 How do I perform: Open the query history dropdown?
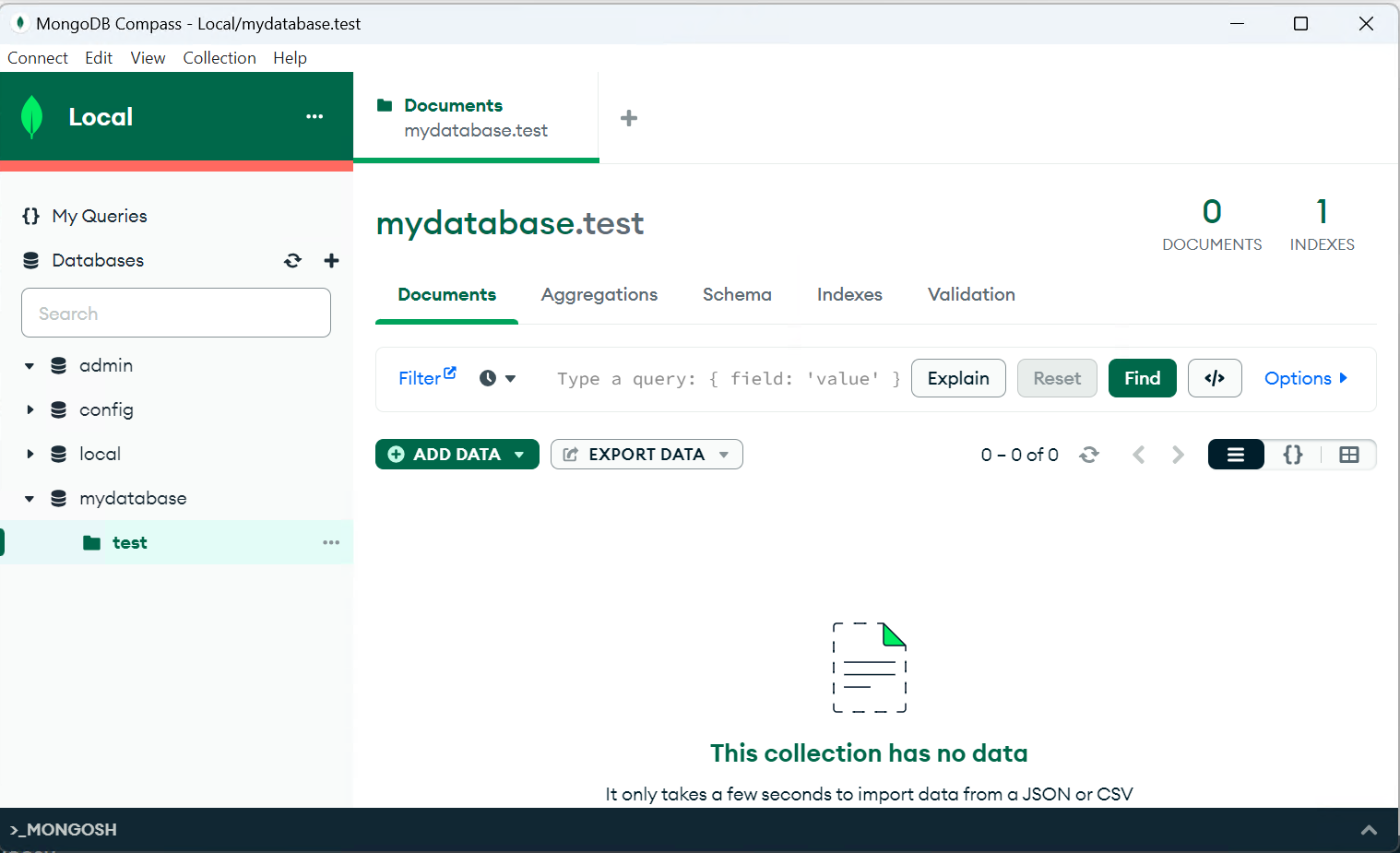[498, 378]
